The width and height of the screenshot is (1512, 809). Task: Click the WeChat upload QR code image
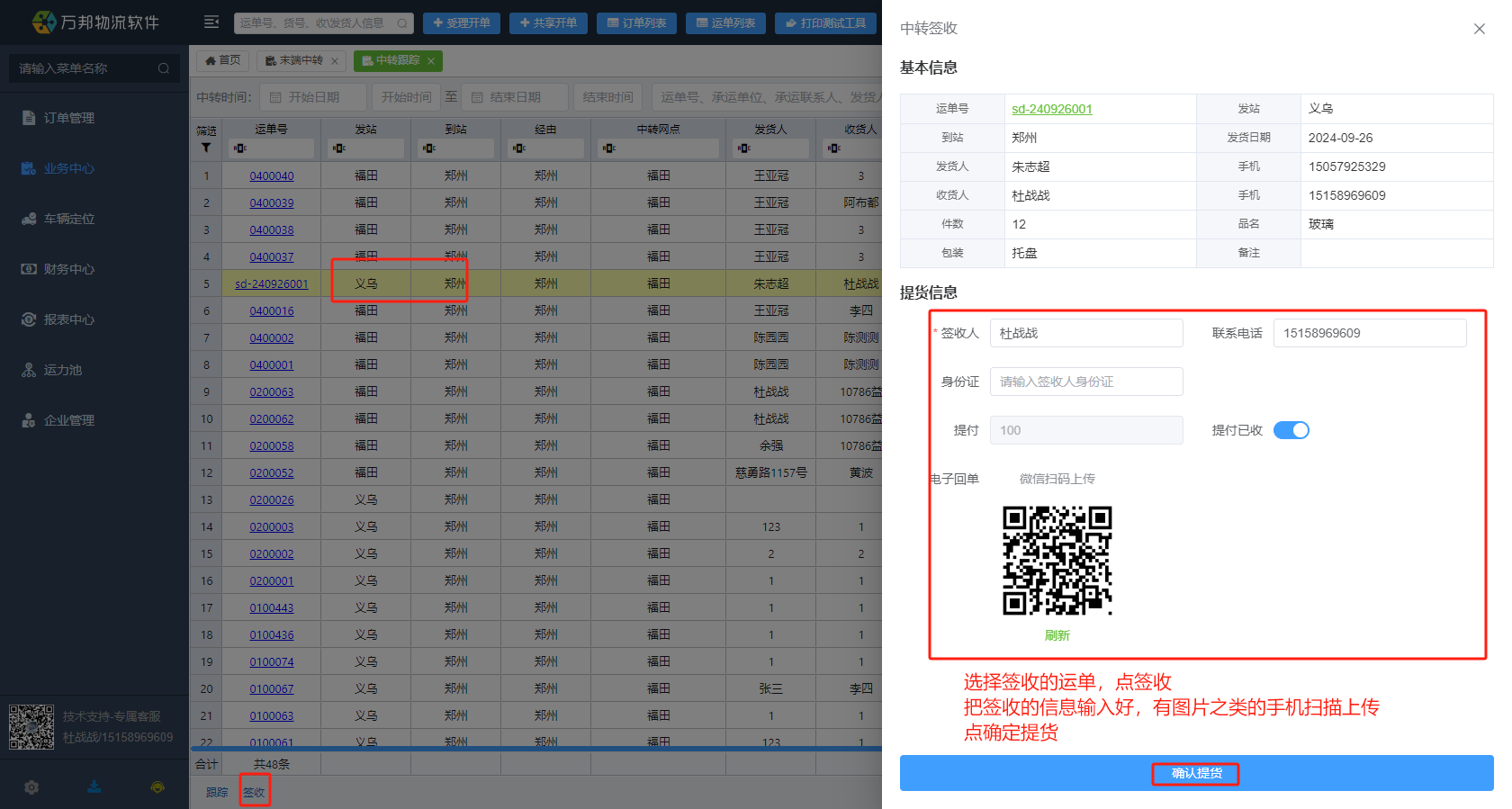(1057, 561)
